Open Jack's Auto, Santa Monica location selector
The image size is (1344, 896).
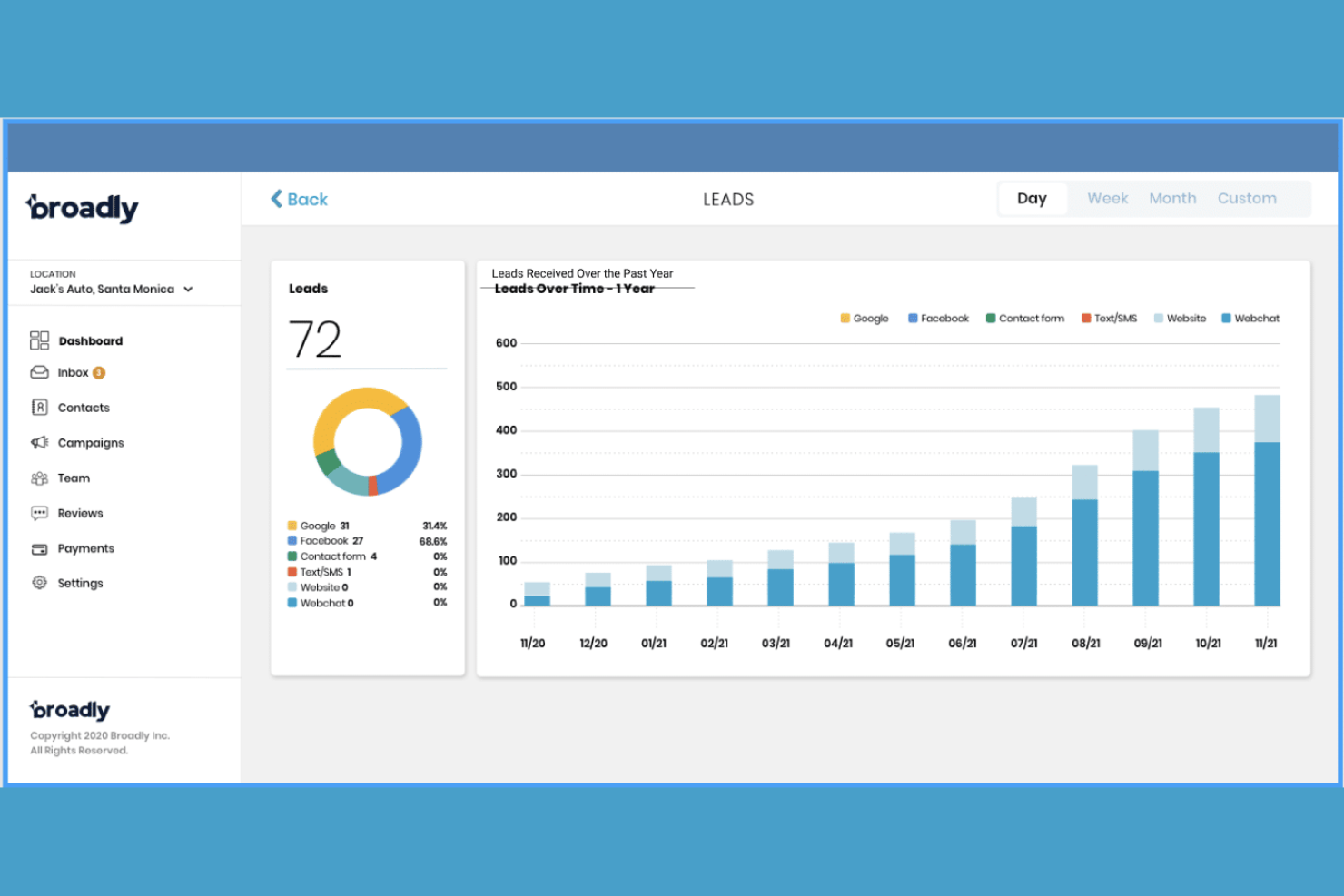pos(102,290)
